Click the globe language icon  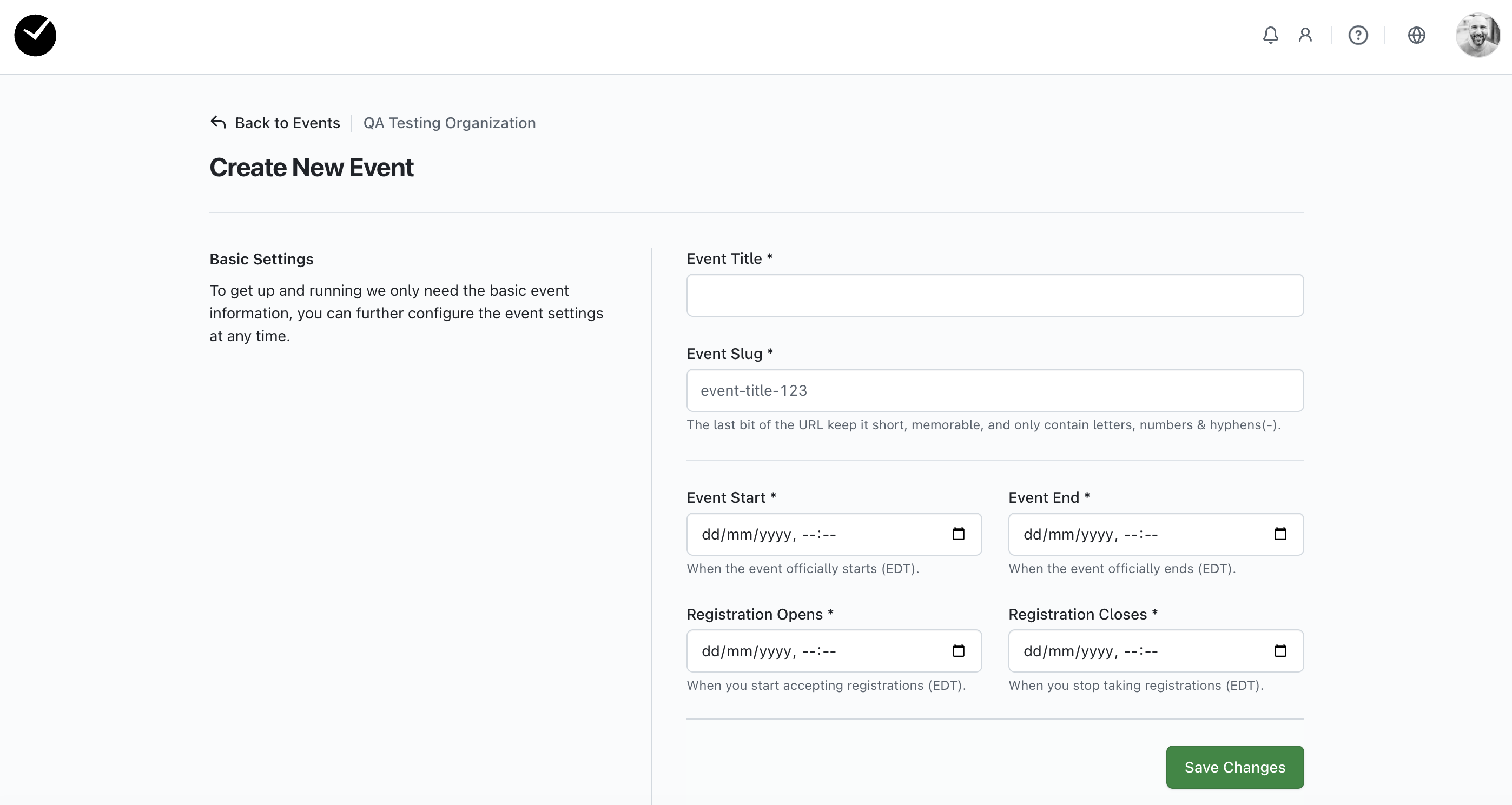(1416, 35)
